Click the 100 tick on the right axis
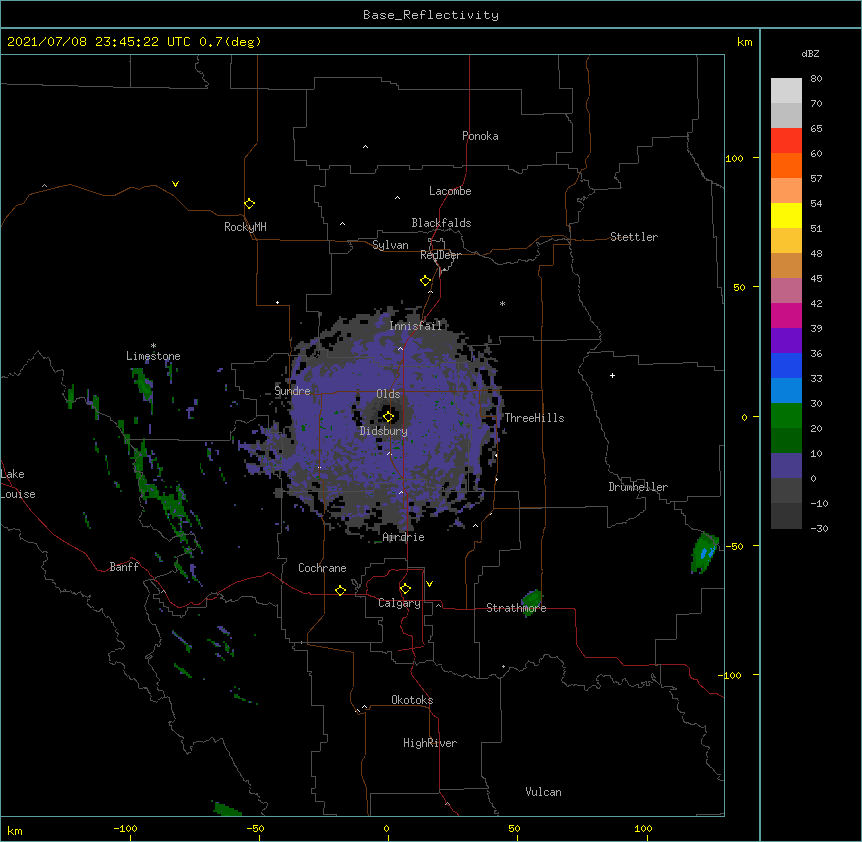The width and height of the screenshot is (862, 842). point(734,158)
